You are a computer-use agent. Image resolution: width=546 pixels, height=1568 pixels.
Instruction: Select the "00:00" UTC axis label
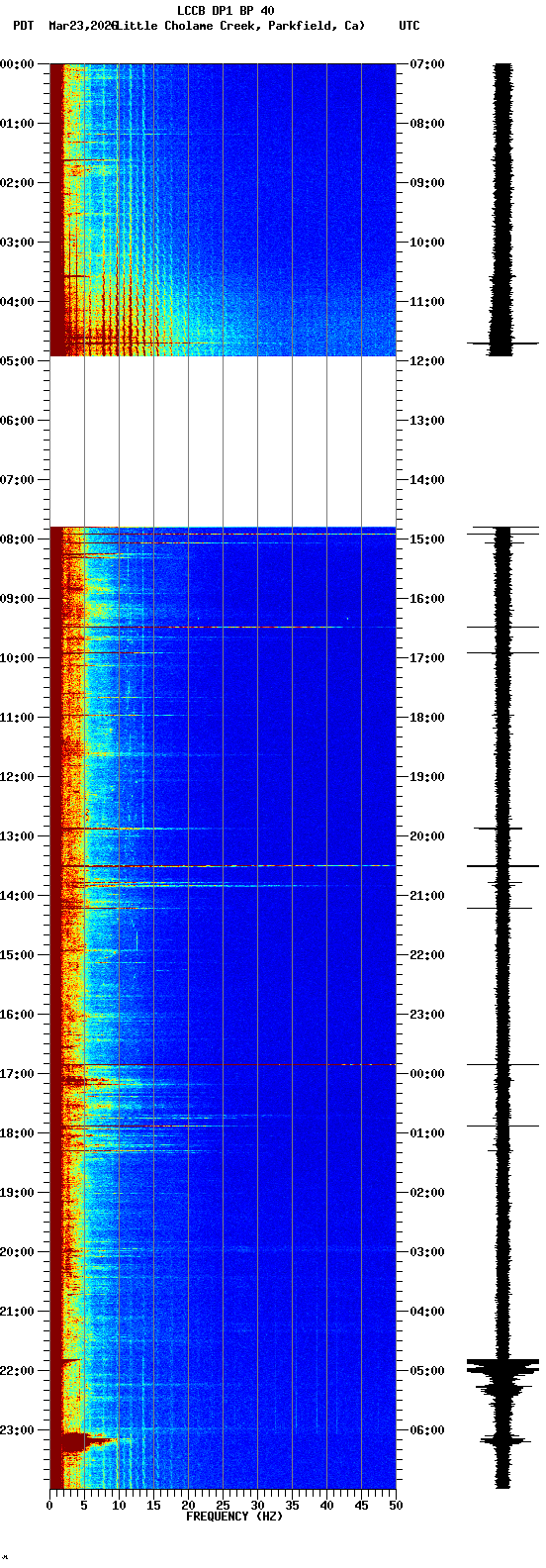[x=426, y=1074]
